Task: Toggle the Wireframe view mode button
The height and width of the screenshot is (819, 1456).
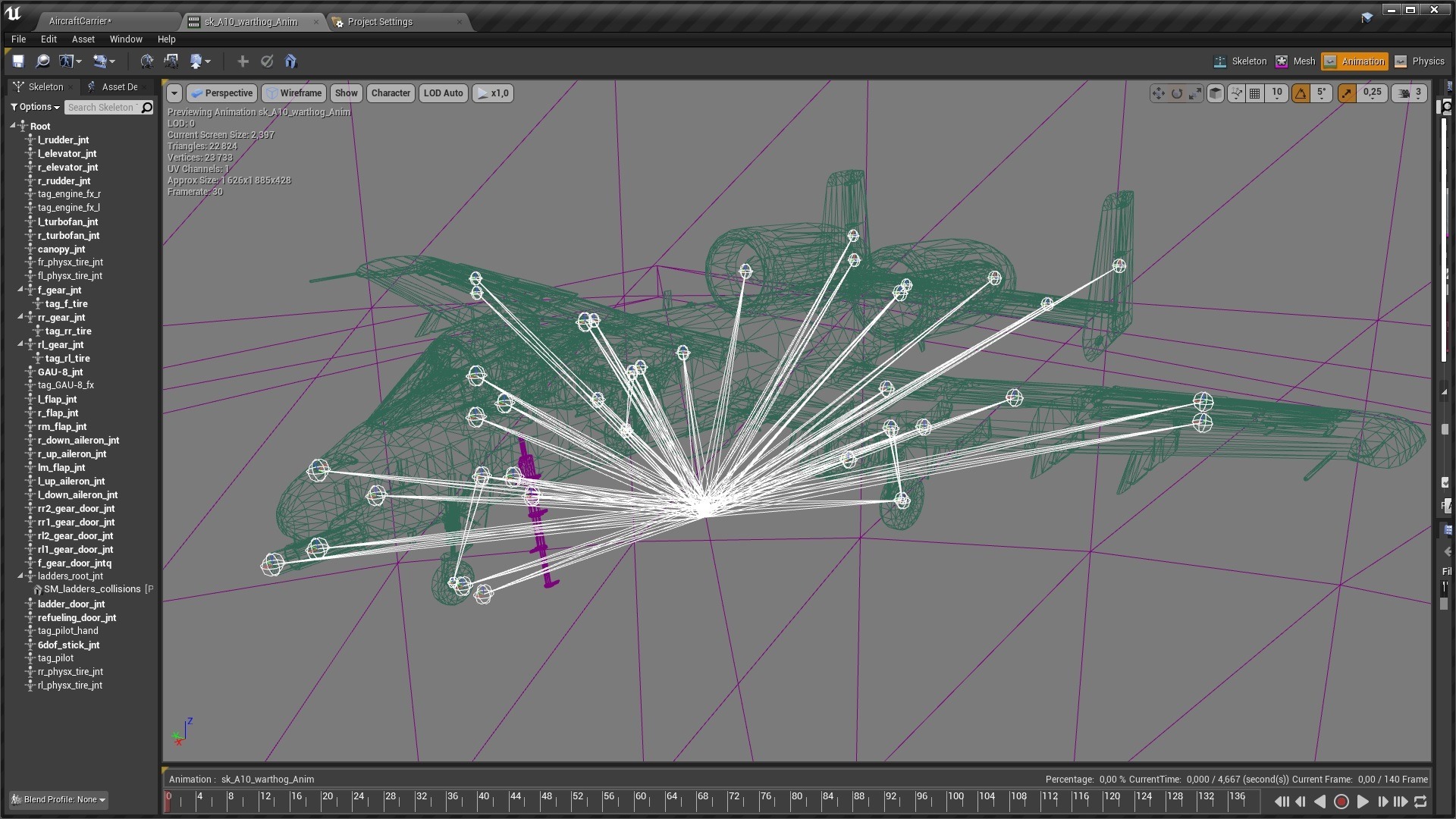Action: pos(293,93)
